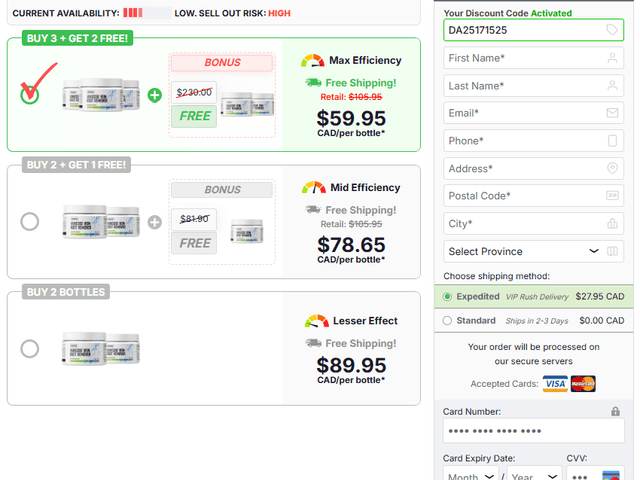Choose Standard shipping method
640x480 pixels.
tap(447, 321)
